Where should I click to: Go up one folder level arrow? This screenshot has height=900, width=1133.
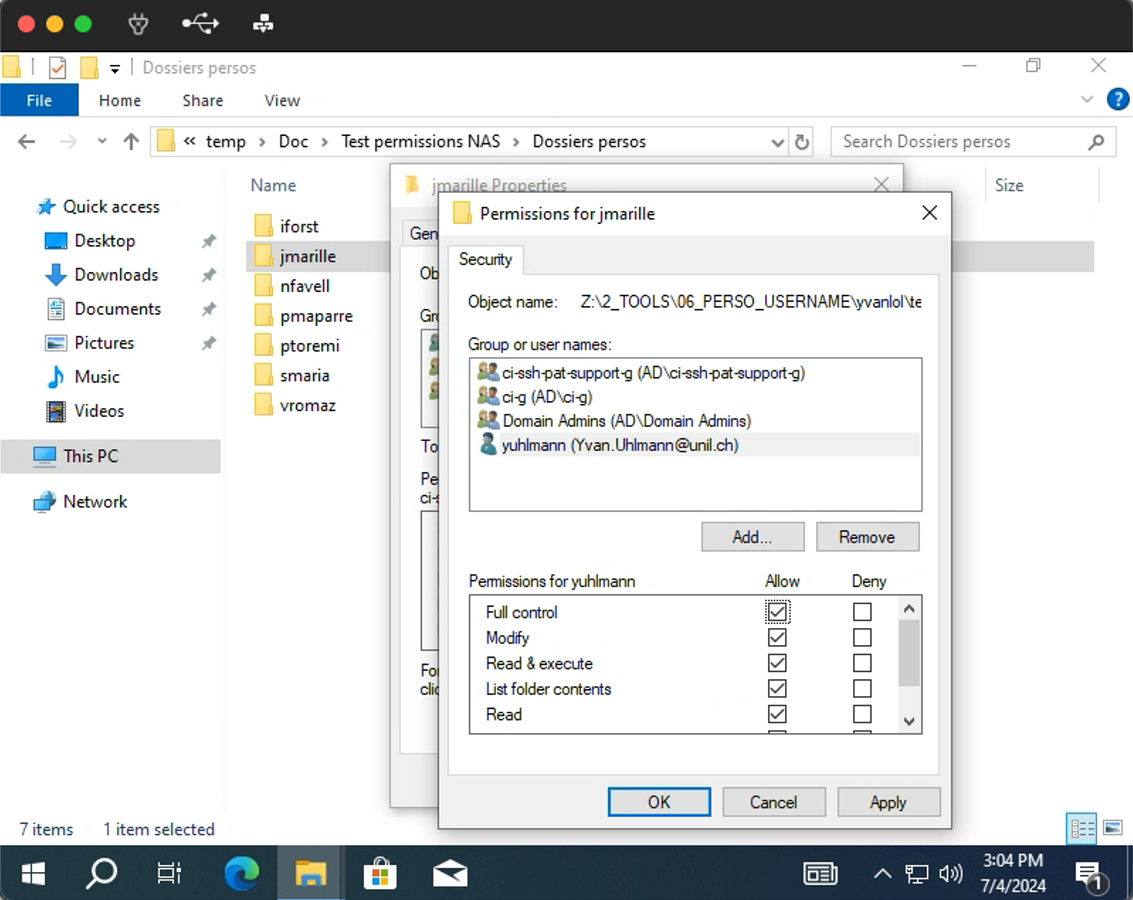(x=131, y=142)
